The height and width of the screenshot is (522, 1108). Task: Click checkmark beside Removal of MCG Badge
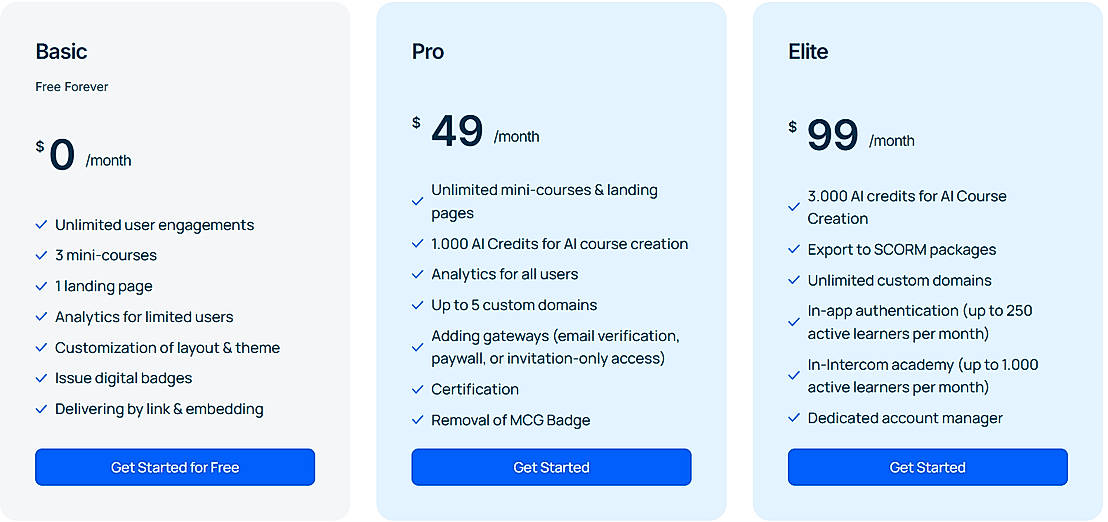pos(418,420)
